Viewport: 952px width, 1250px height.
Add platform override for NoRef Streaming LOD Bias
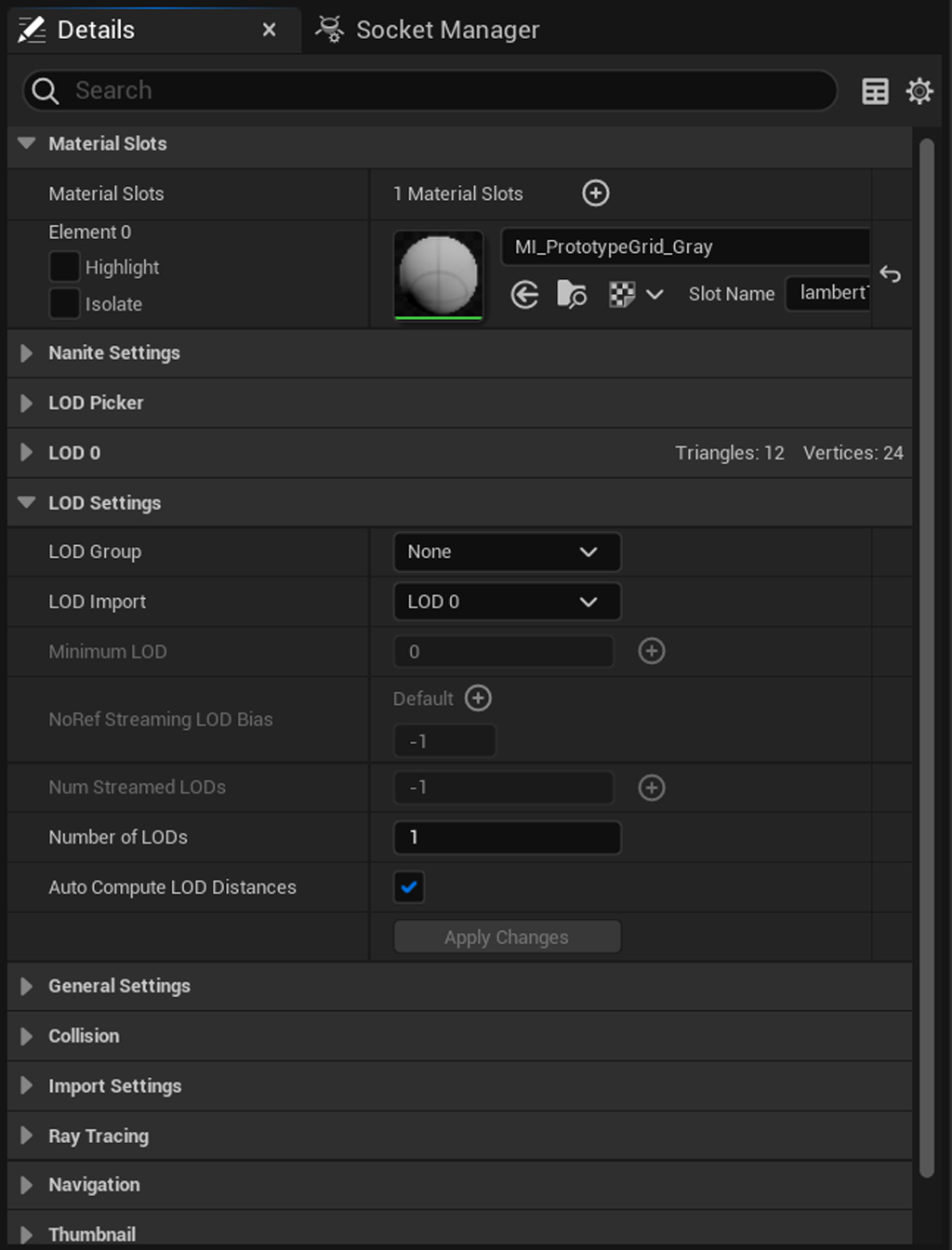478,698
